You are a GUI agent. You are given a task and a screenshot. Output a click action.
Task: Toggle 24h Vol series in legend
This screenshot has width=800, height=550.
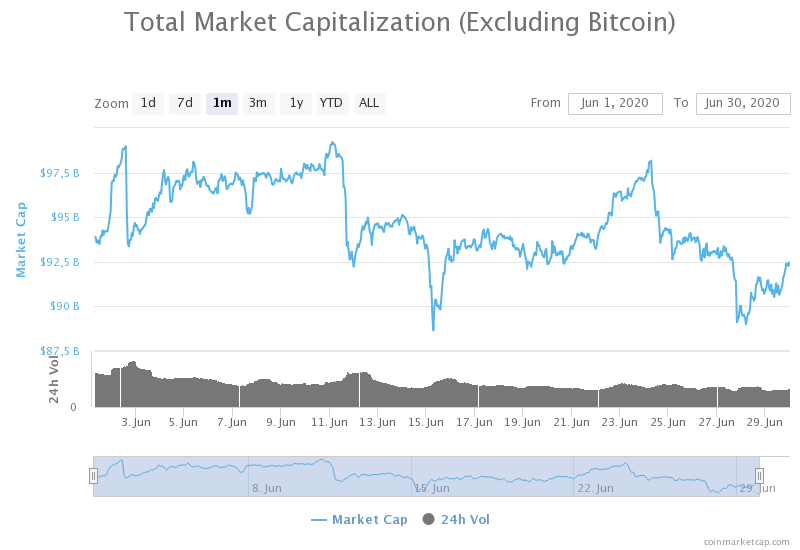pyautogui.click(x=465, y=520)
